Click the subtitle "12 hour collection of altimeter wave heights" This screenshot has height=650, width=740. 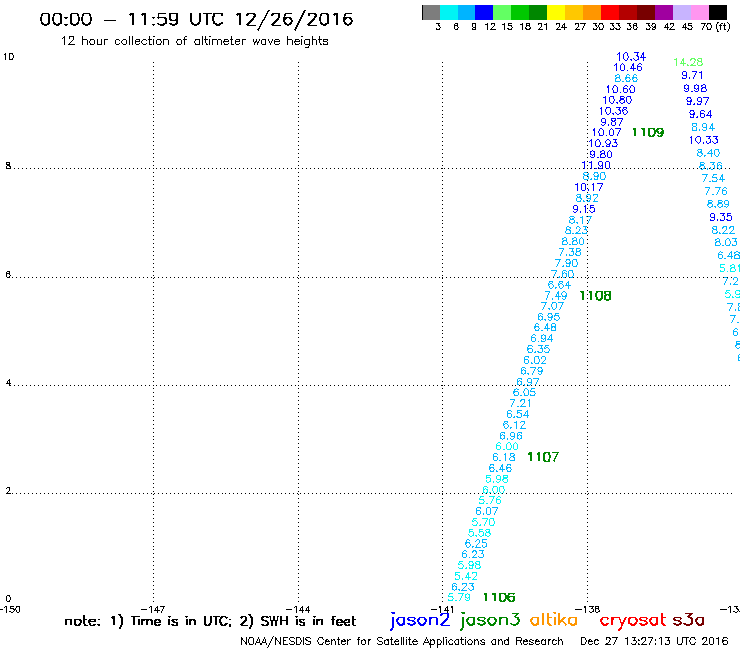coord(194,41)
